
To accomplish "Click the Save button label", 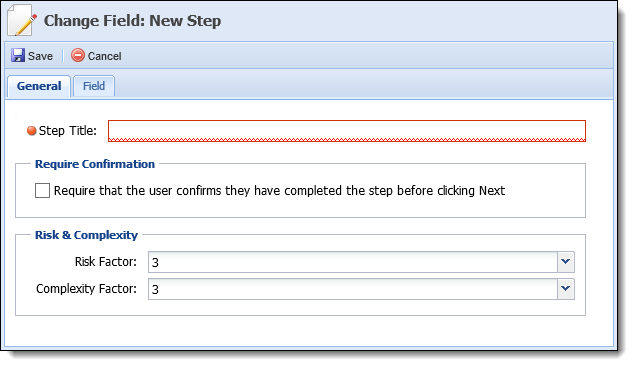I will pos(40,56).
